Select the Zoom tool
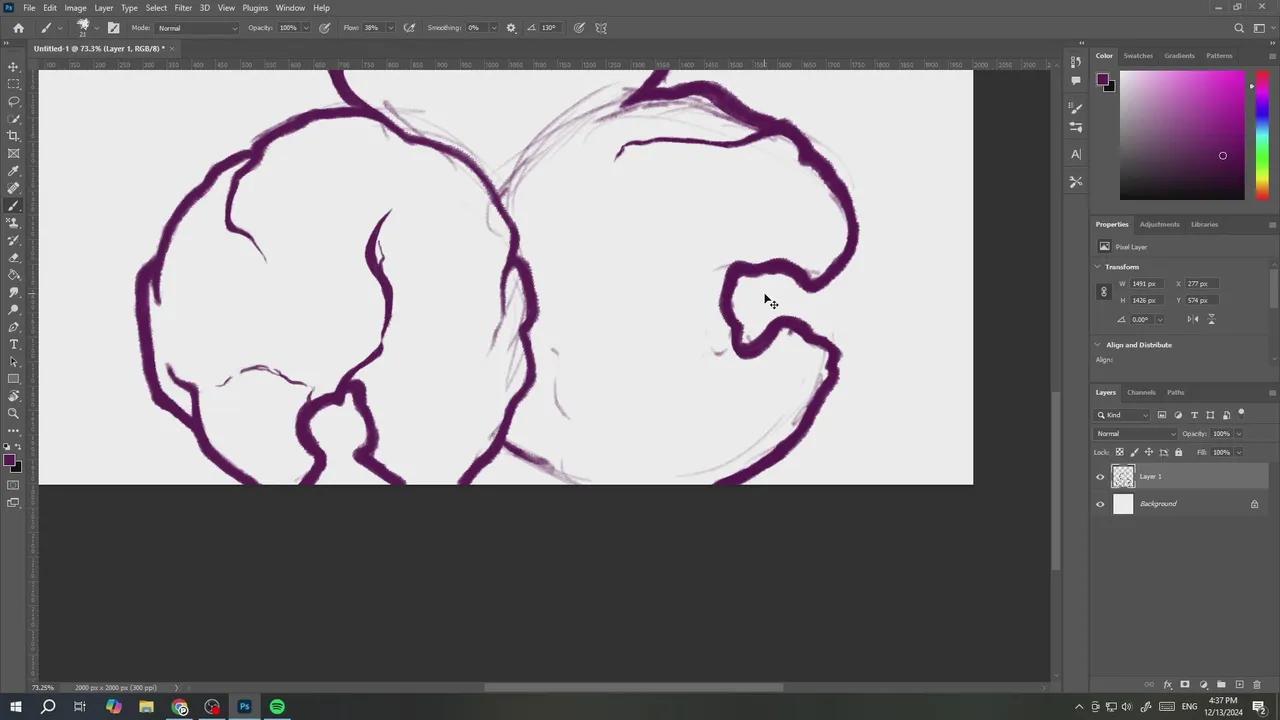Screen dimensions: 1280x720 click(13, 413)
